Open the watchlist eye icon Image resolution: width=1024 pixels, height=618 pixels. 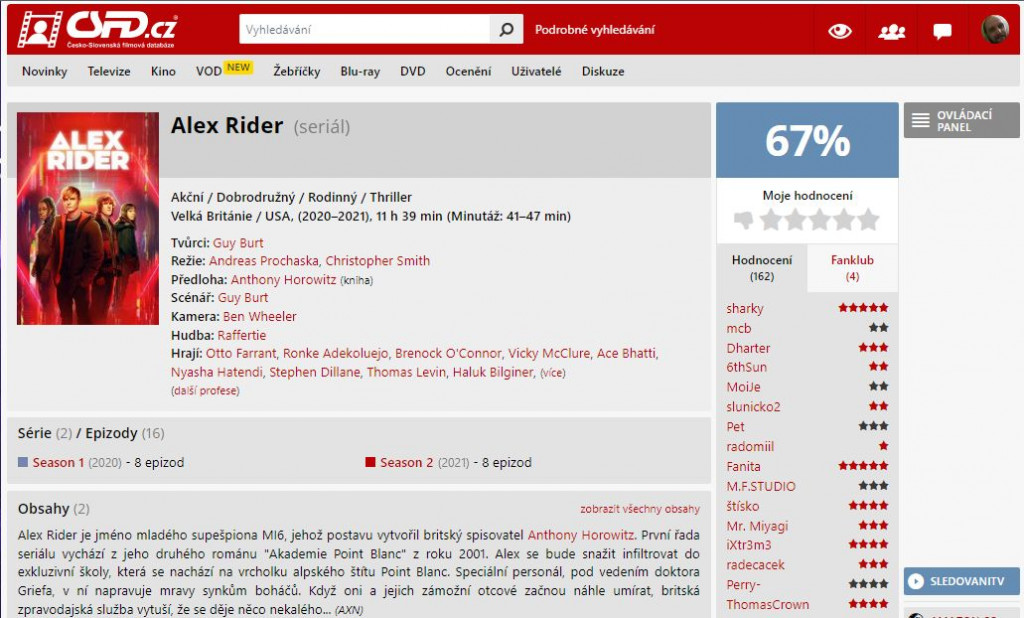click(x=839, y=31)
